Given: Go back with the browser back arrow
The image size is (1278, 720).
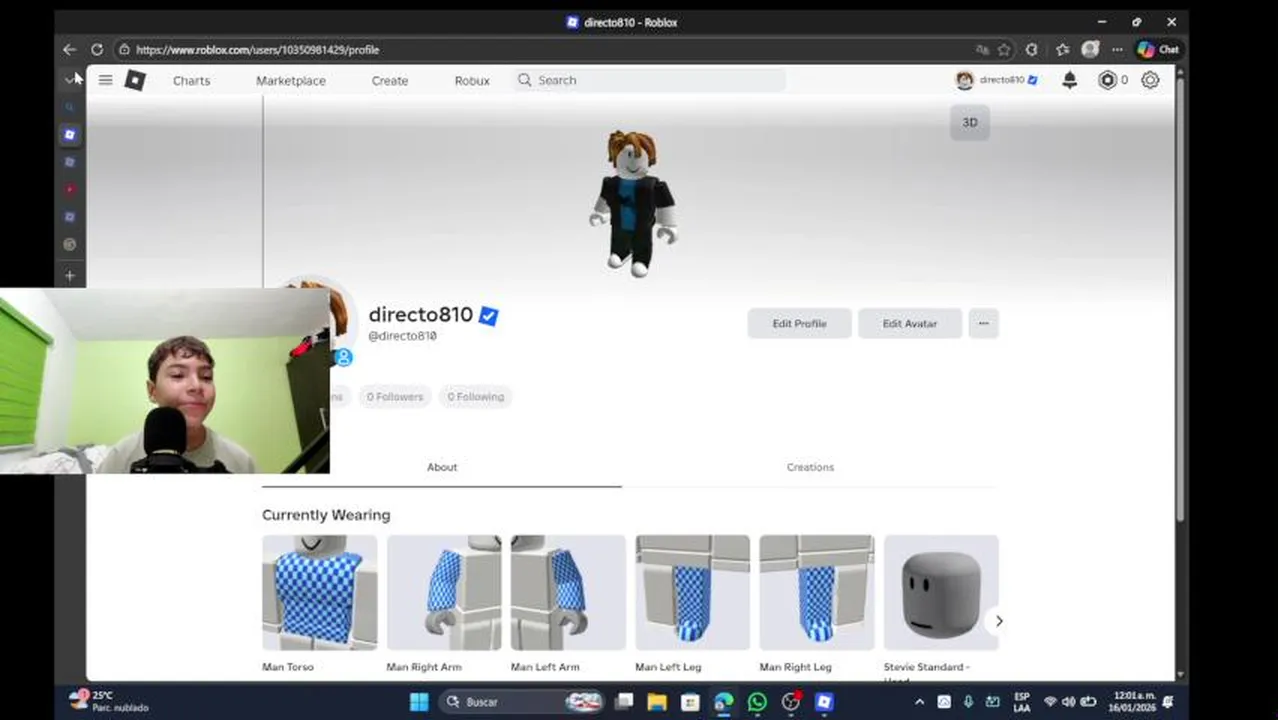Looking at the screenshot, I should click(69, 49).
